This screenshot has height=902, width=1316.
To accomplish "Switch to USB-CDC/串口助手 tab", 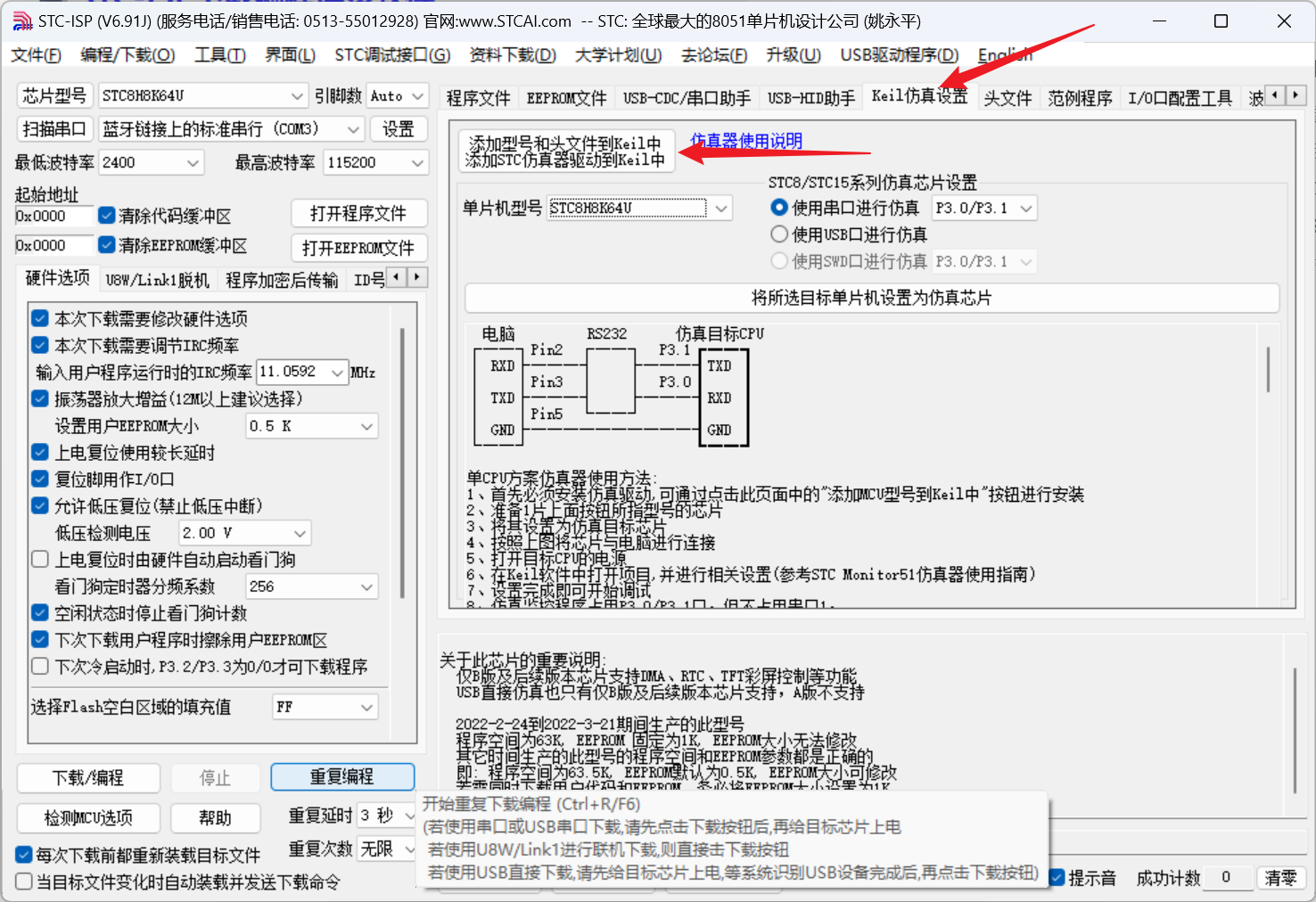I will (687, 98).
